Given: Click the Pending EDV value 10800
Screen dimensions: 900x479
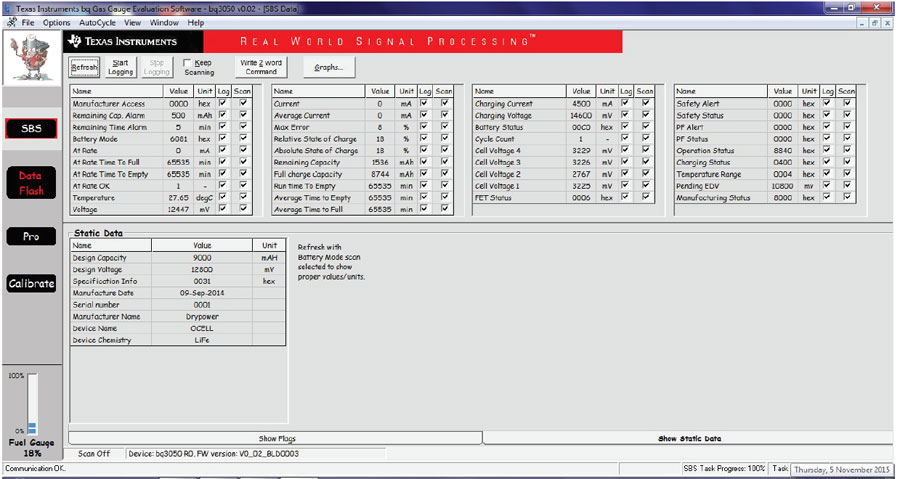Looking at the screenshot, I should (x=782, y=186).
